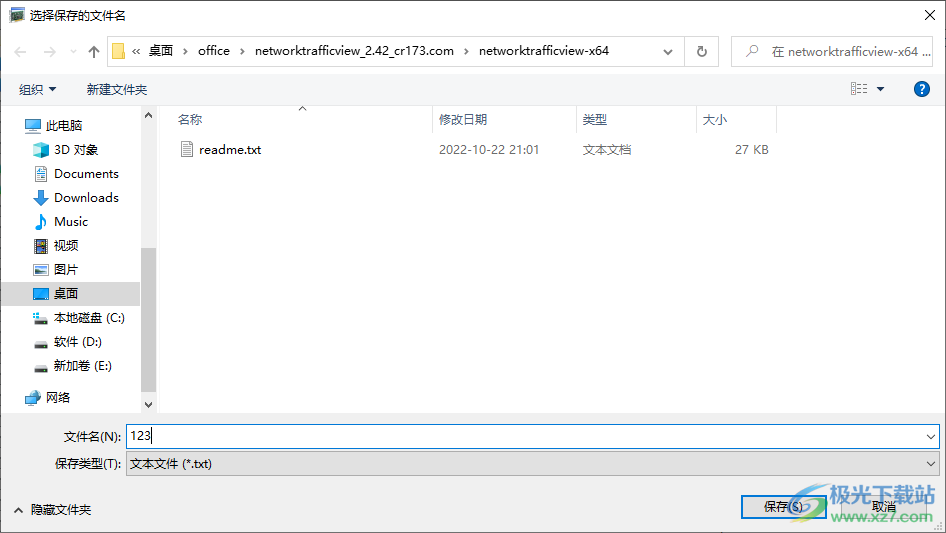946x533 pixels.
Task: Open 本地磁盘 (C:) drive
Action: point(89,318)
